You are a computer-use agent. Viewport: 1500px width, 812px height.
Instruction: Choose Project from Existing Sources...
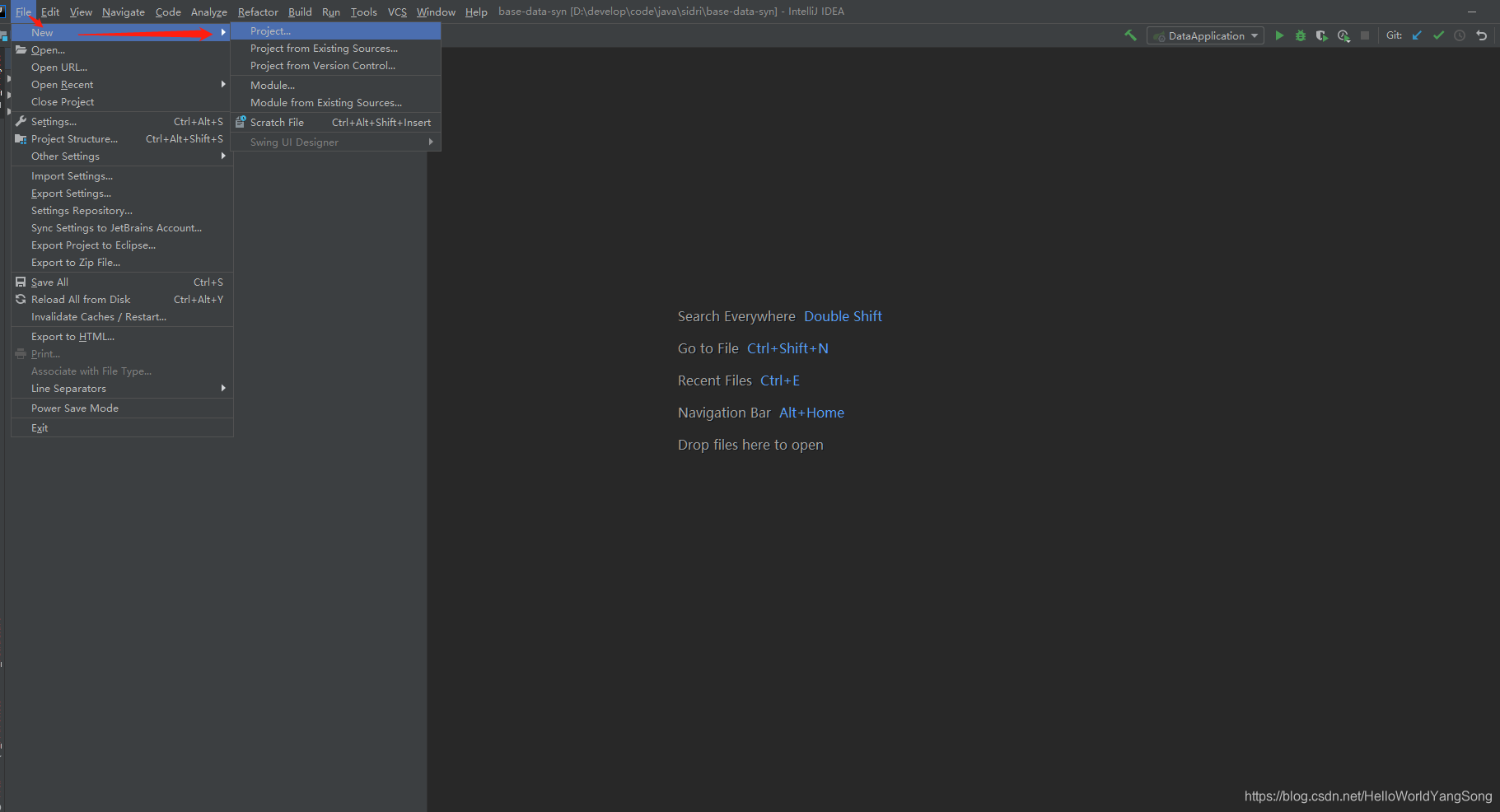point(335,48)
